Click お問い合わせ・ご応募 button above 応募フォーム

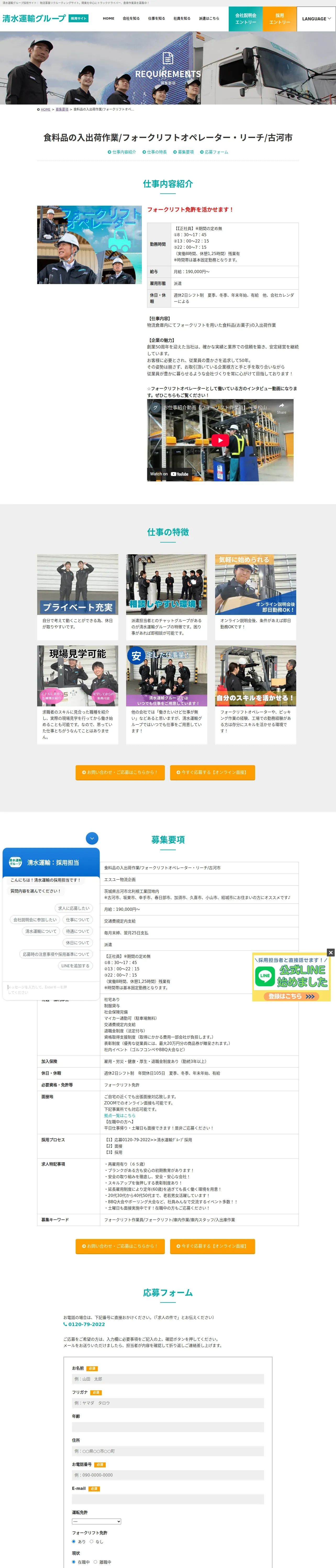point(120,1246)
